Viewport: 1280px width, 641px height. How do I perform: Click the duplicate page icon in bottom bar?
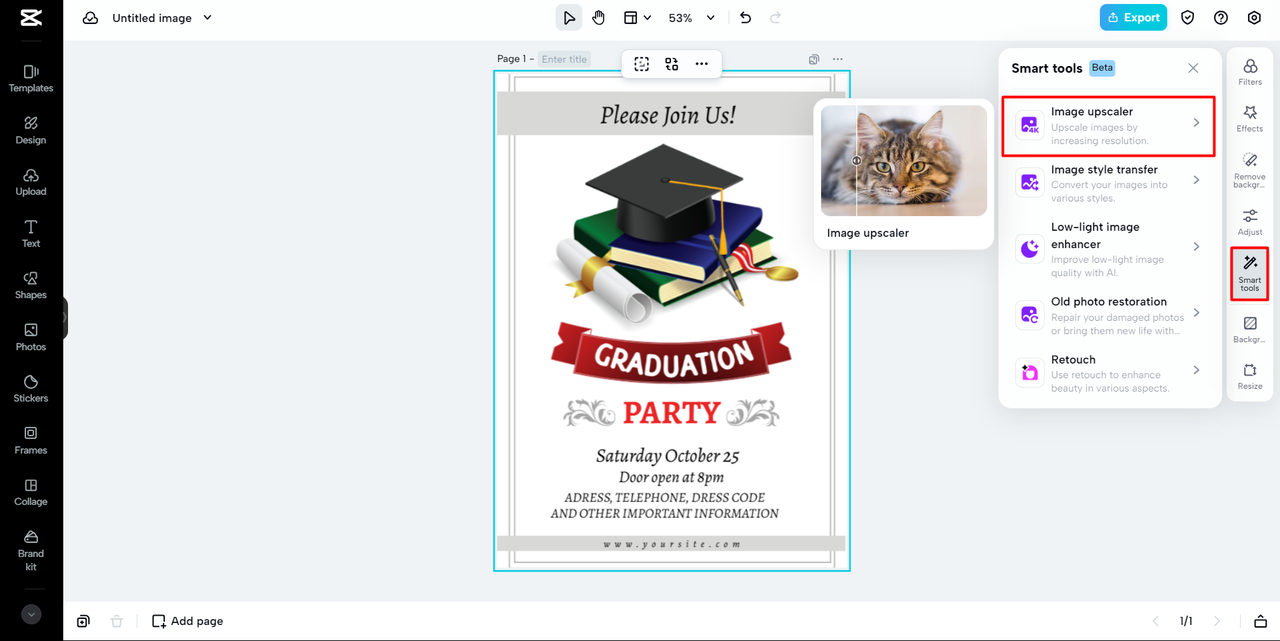84,621
